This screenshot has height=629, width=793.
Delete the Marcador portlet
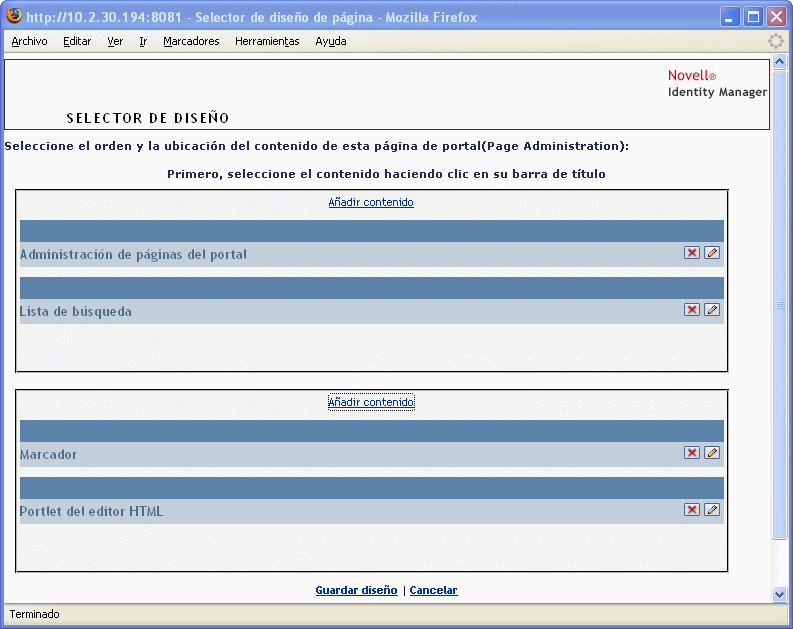tap(691, 453)
